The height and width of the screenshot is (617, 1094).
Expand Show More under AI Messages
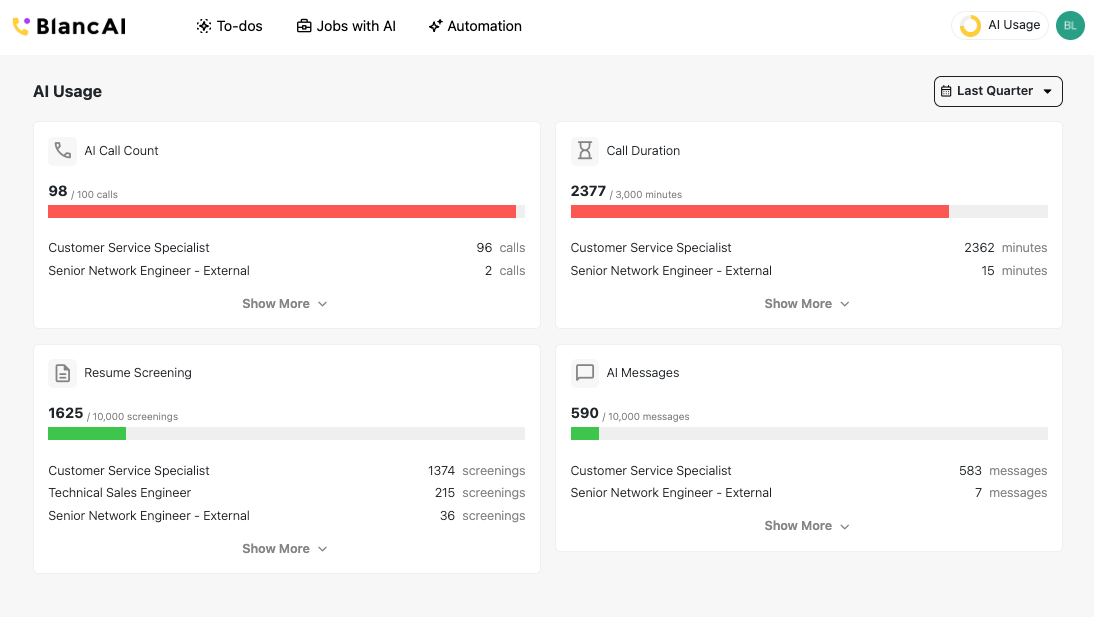[807, 526]
